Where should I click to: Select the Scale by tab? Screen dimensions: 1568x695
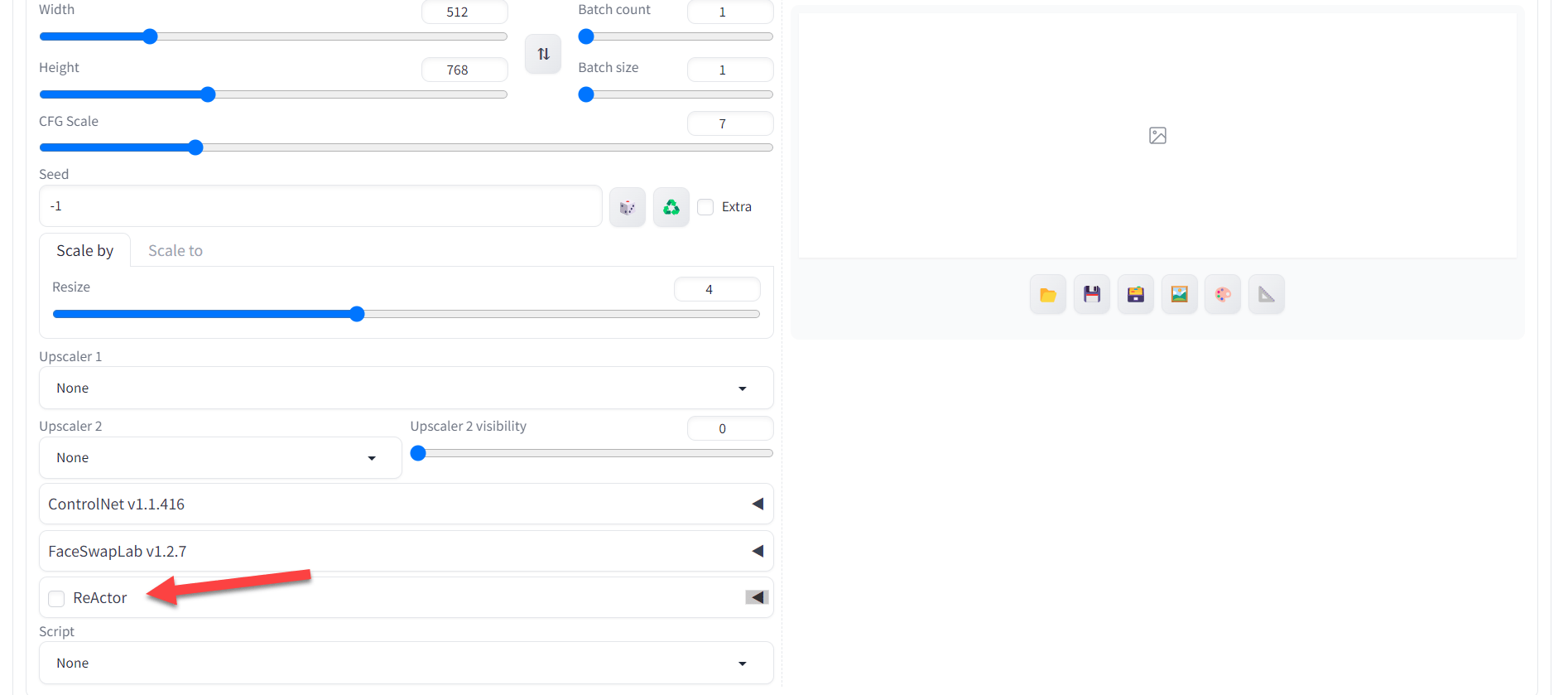pos(84,251)
